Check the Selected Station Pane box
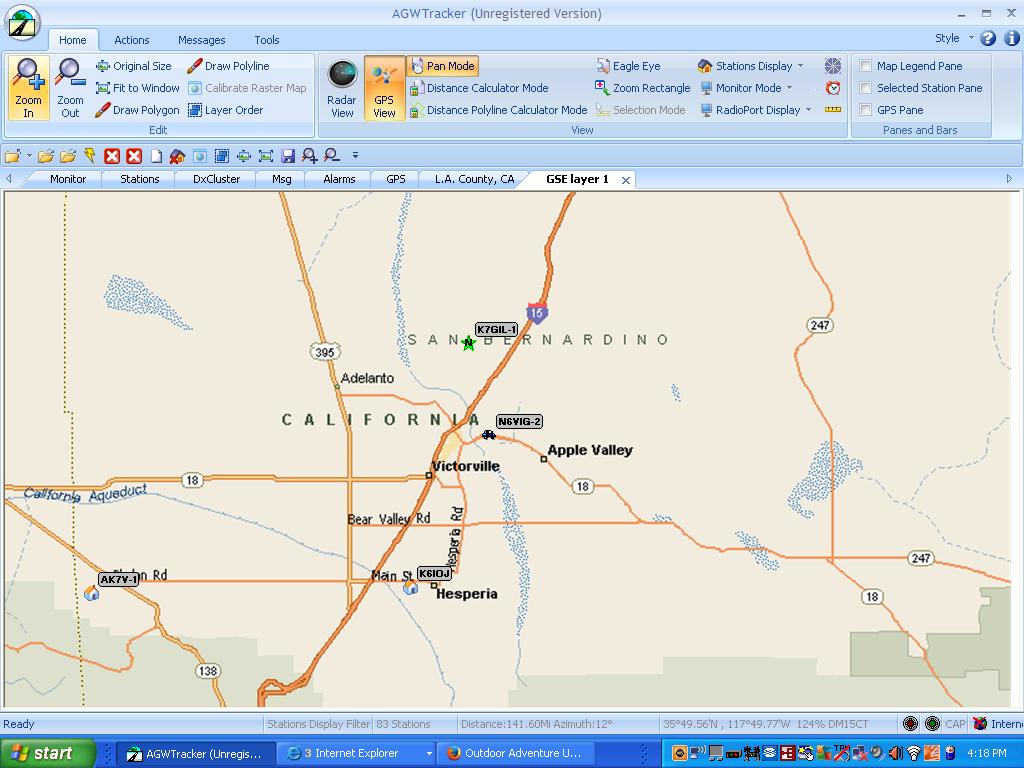Screen dimensions: 1024x768 pos(866,88)
